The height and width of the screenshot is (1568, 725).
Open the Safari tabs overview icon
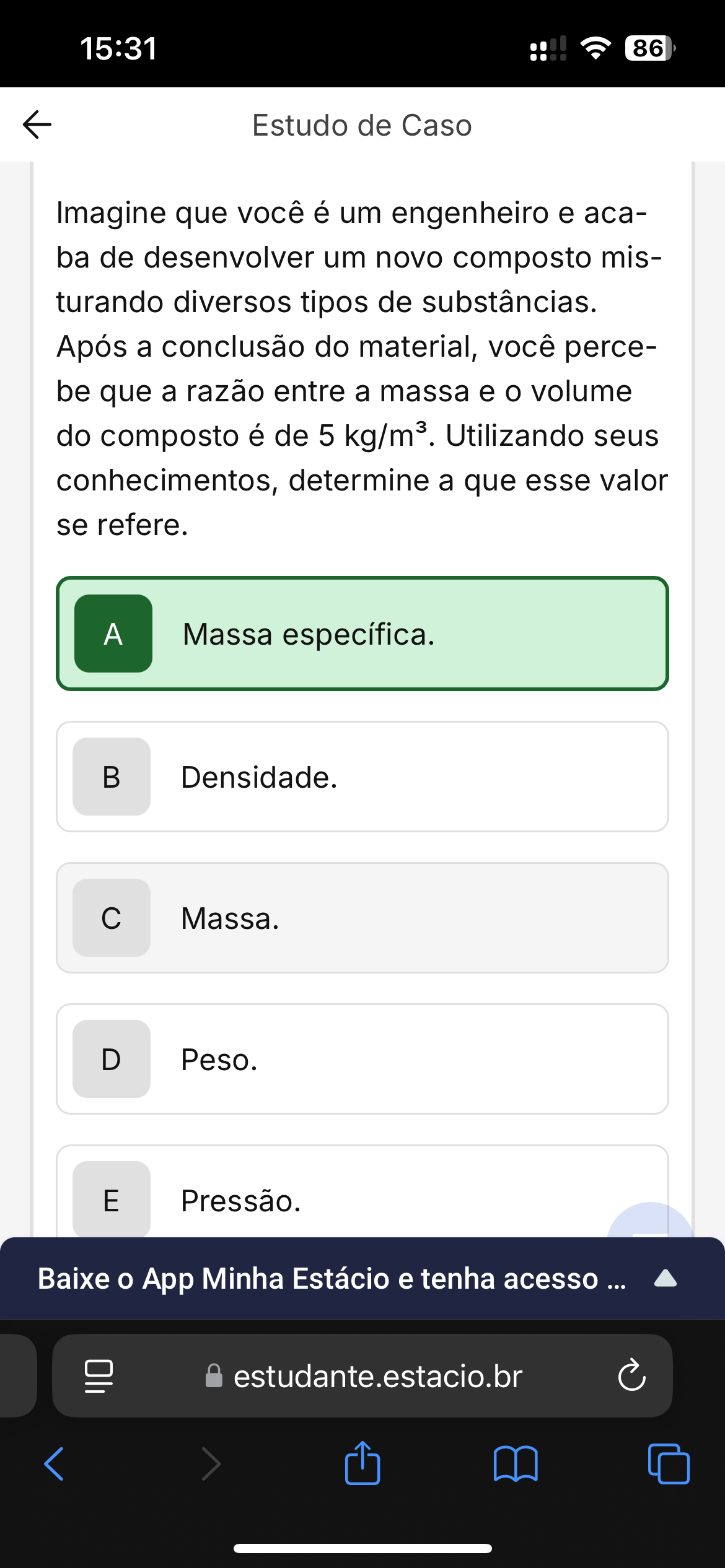[x=668, y=1464]
